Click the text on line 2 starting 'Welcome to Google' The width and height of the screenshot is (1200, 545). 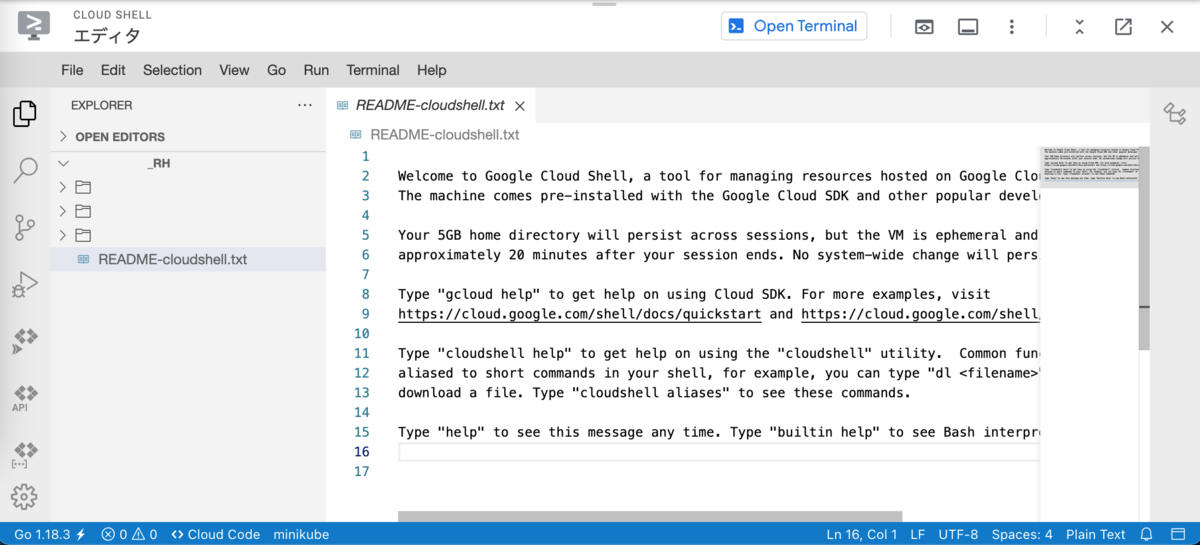[718, 176]
